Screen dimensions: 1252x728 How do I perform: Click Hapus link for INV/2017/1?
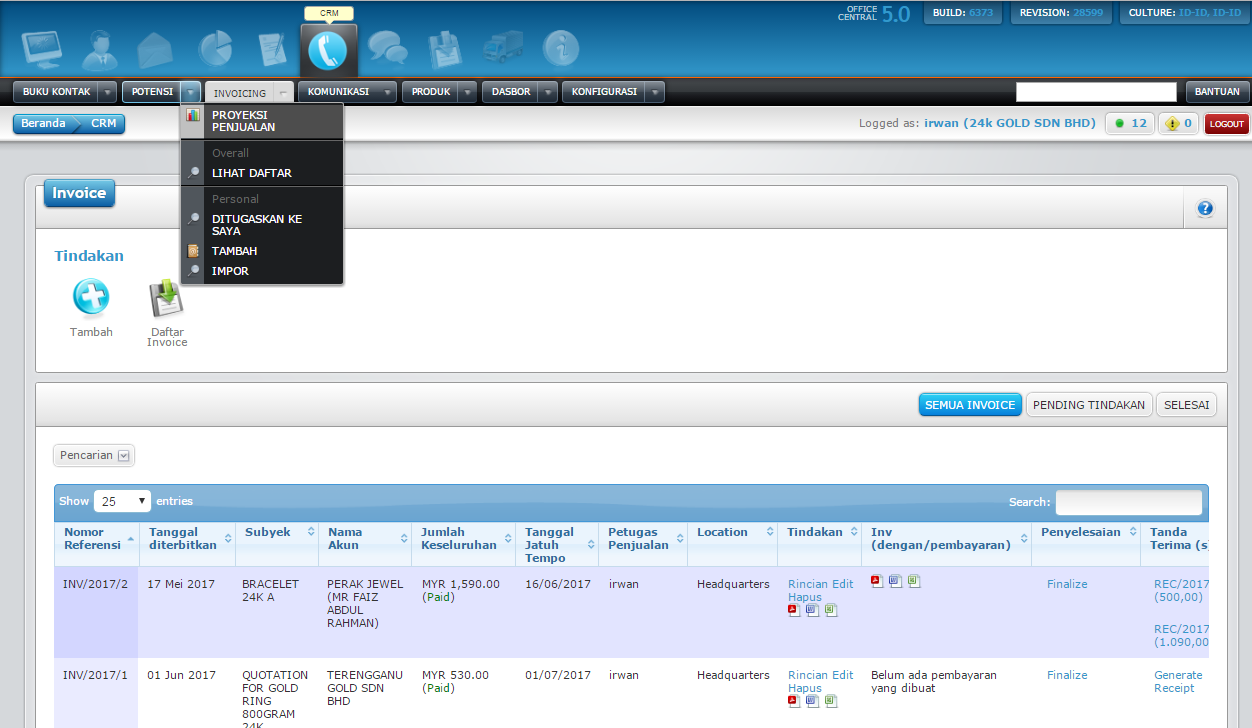tap(805, 688)
